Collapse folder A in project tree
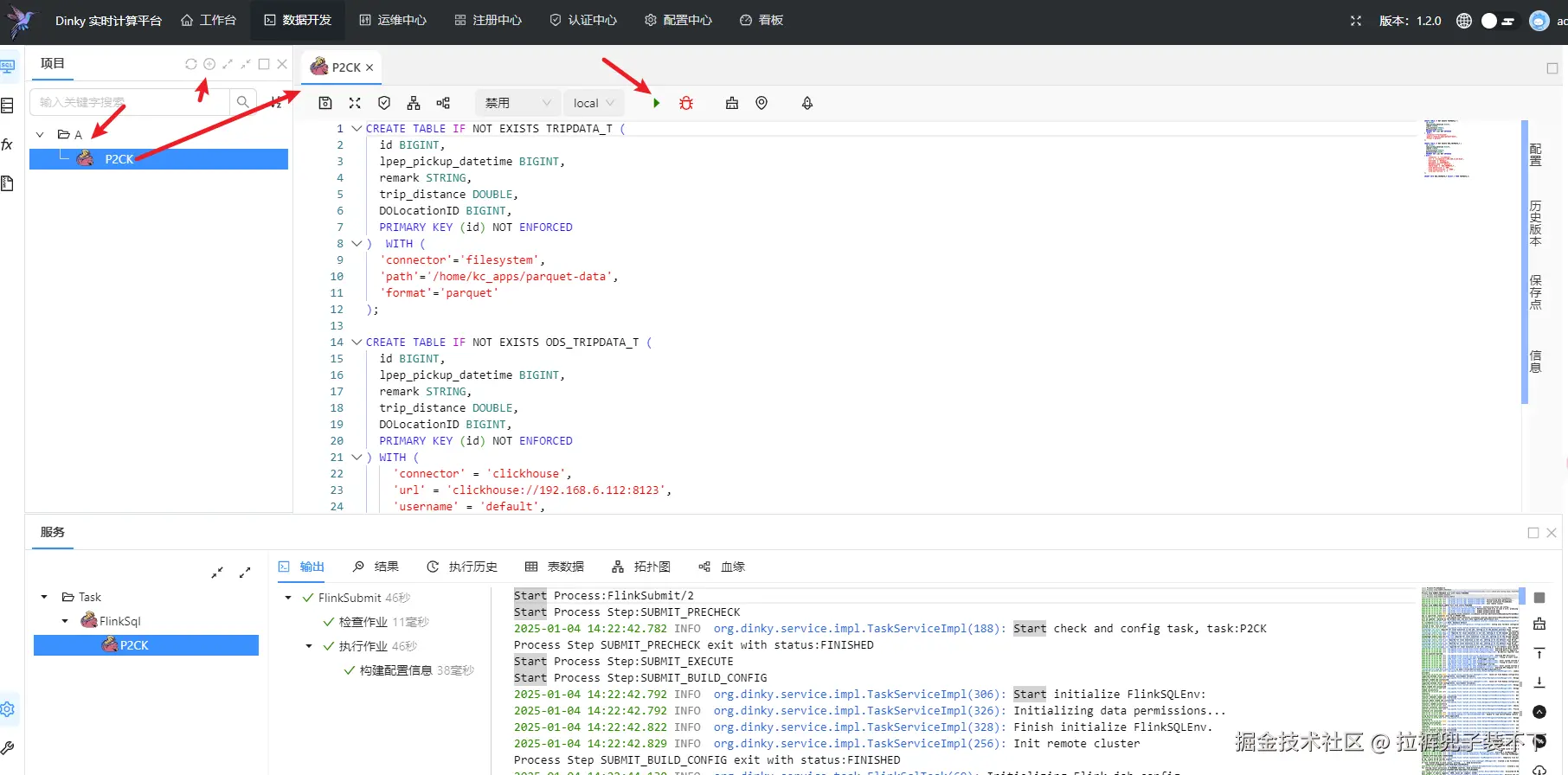 tap(40, 135)
